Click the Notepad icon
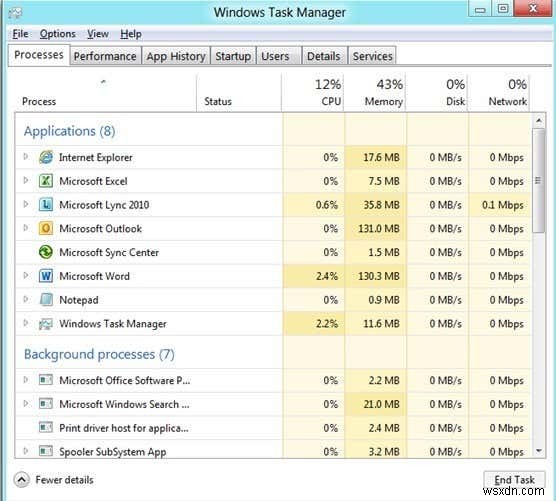Image resolution: width=556 pixels, height=501 pixels. [x=46, y=300]
